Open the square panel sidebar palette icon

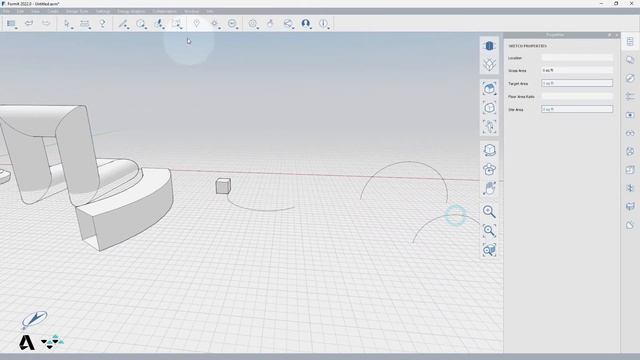coord(630,170)
